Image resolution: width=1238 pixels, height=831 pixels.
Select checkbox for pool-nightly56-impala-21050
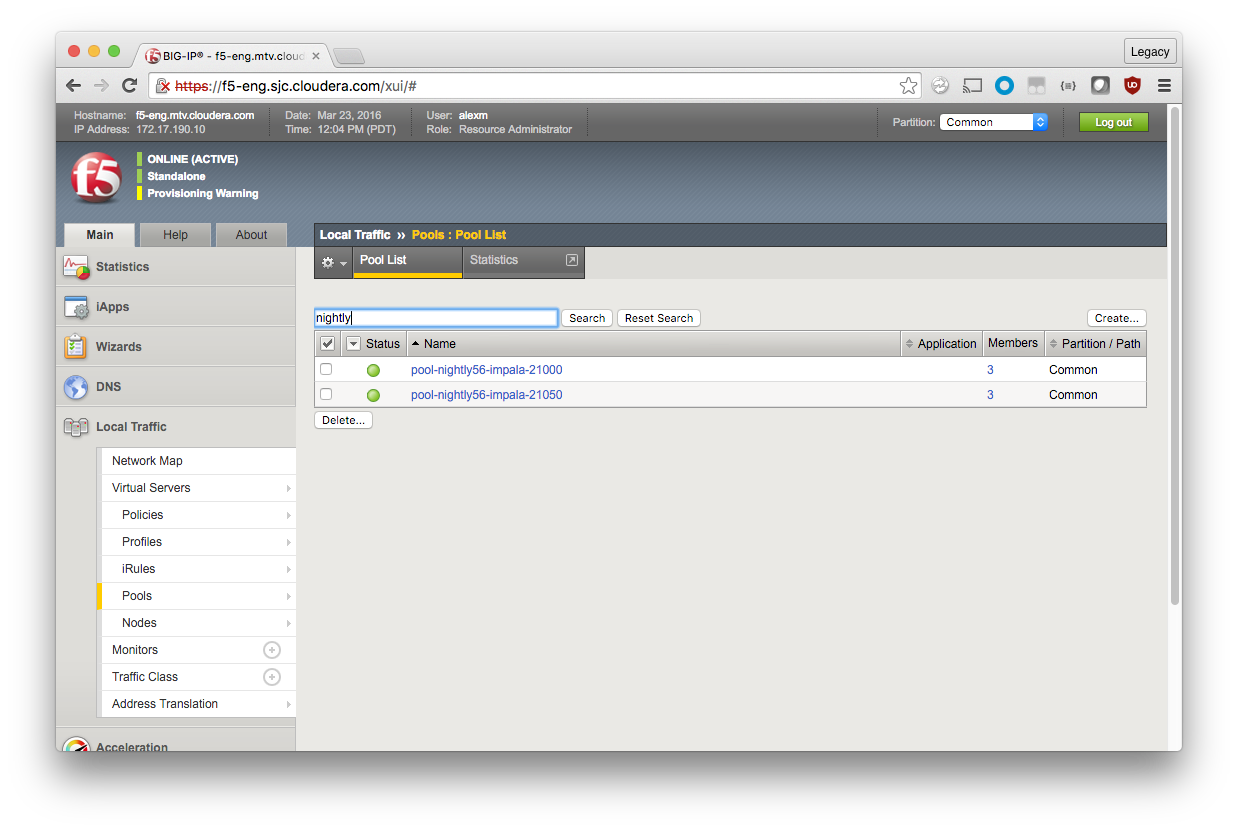(326, 395)
